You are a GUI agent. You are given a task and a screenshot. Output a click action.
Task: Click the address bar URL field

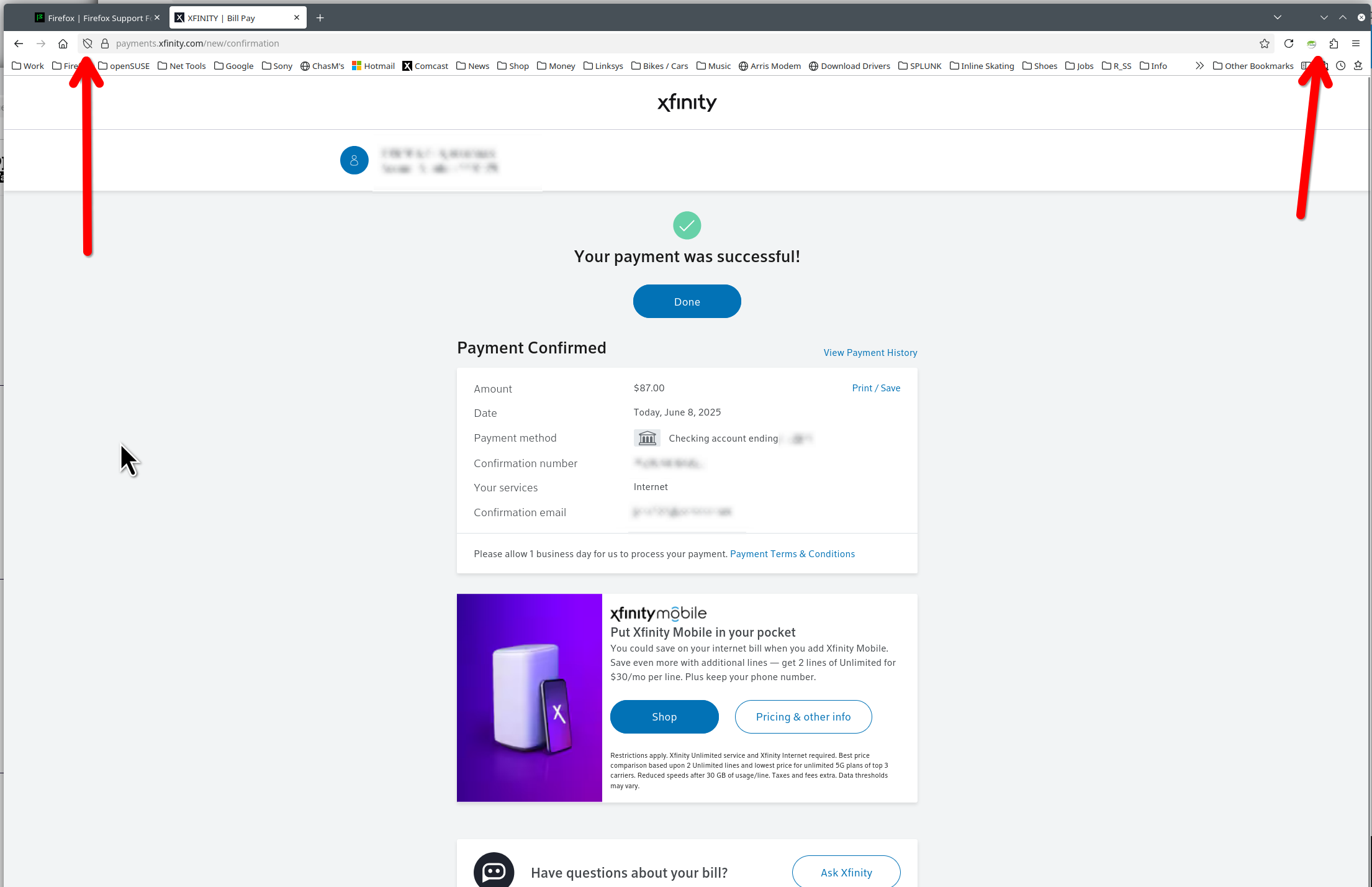683,43
